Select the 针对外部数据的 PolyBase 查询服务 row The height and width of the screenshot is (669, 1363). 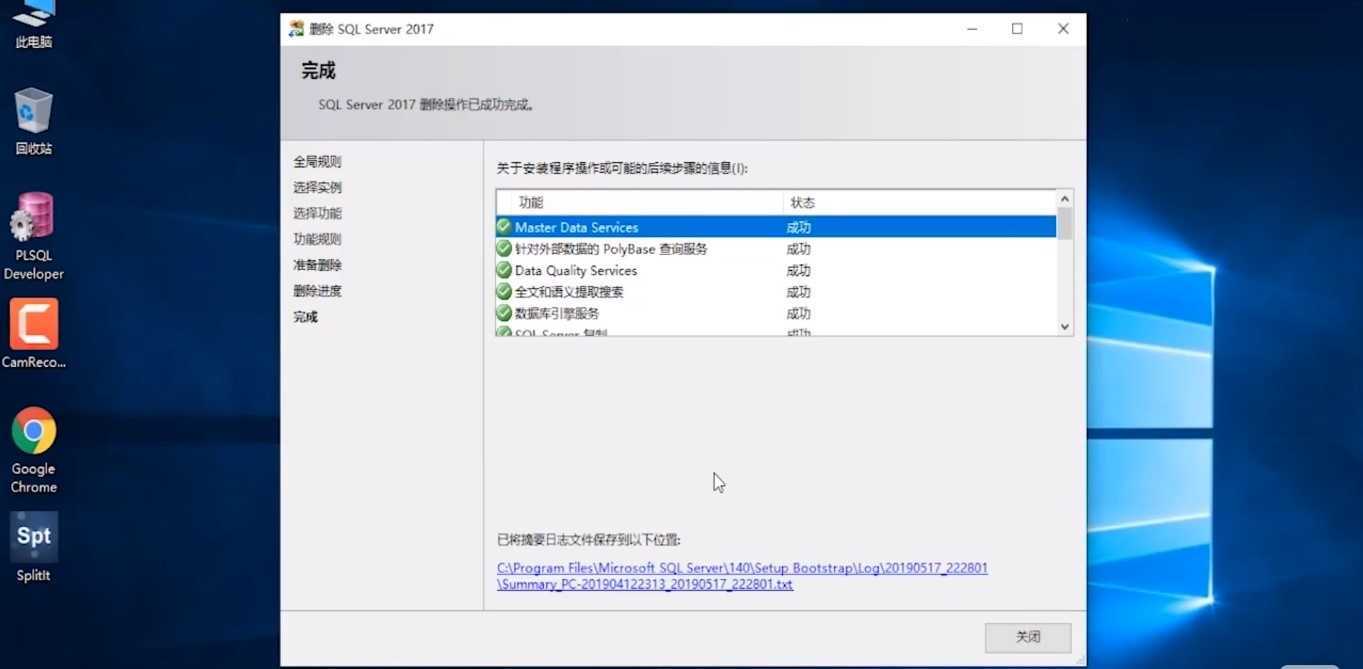[776, 249]
